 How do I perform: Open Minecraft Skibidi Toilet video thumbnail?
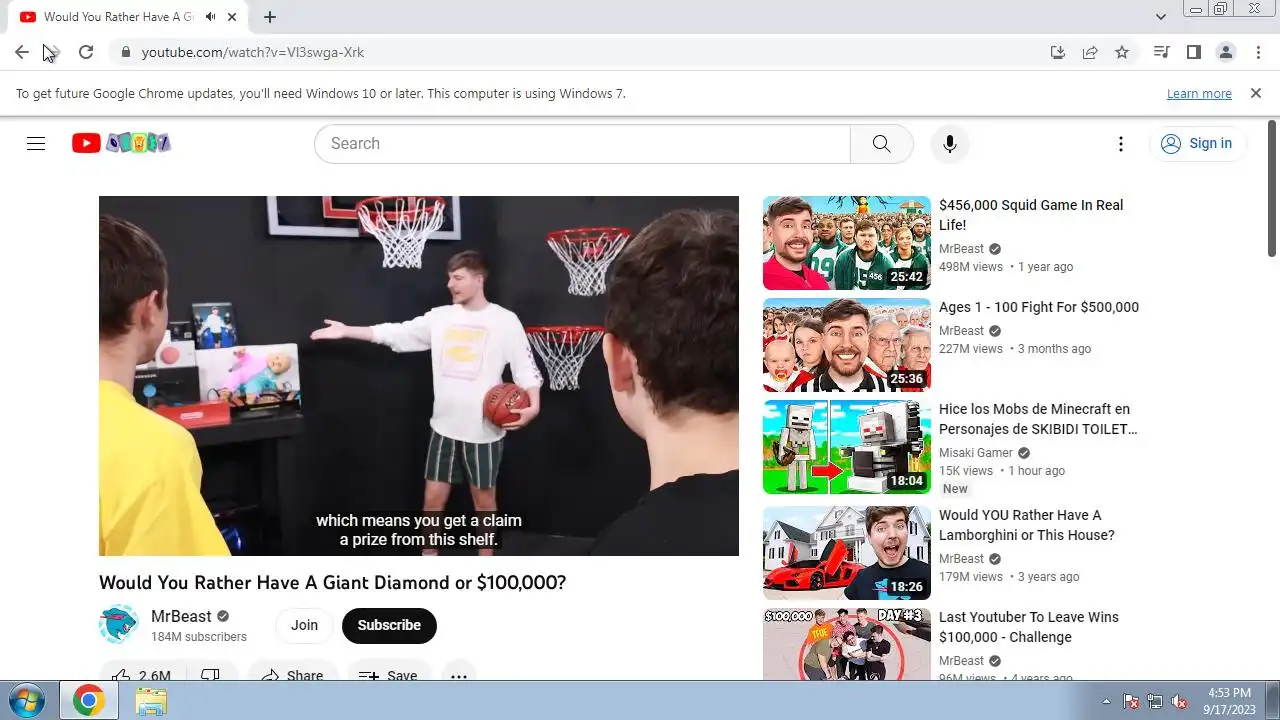846,447
